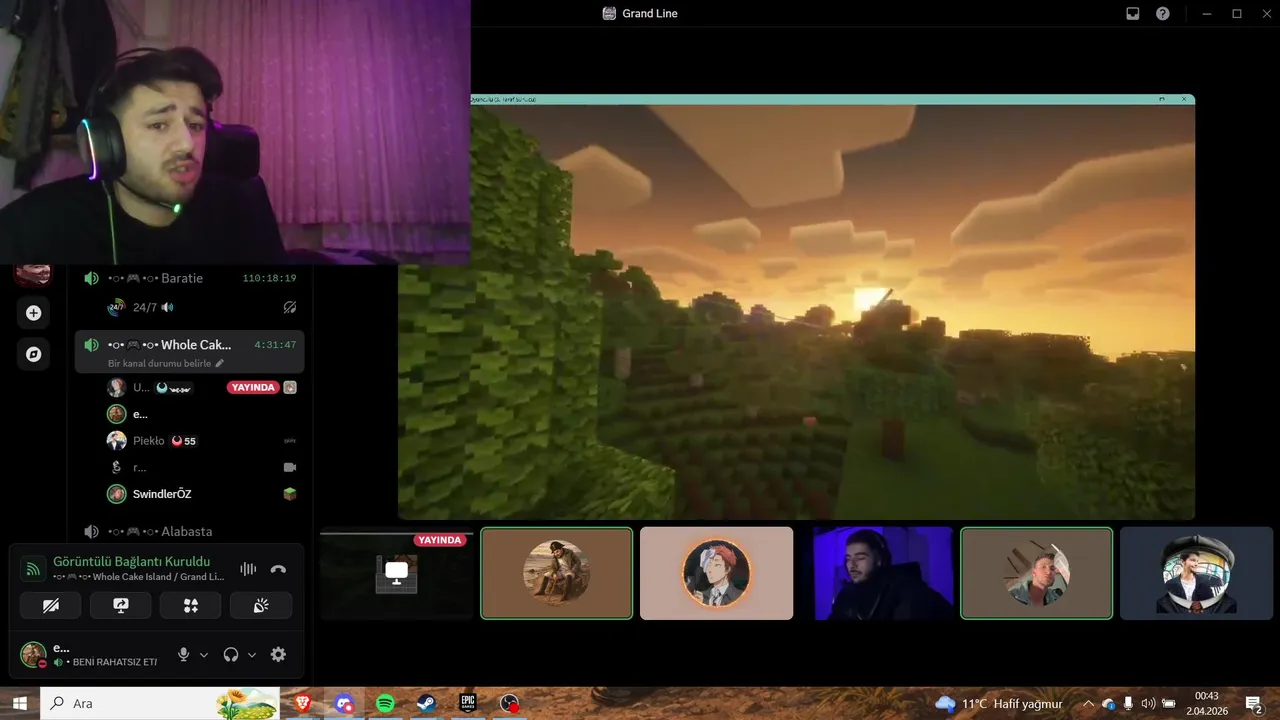The width and height of the screenshot is (1280, 720).
Task: Open the soundboard button
Action: tap(261, 605)
